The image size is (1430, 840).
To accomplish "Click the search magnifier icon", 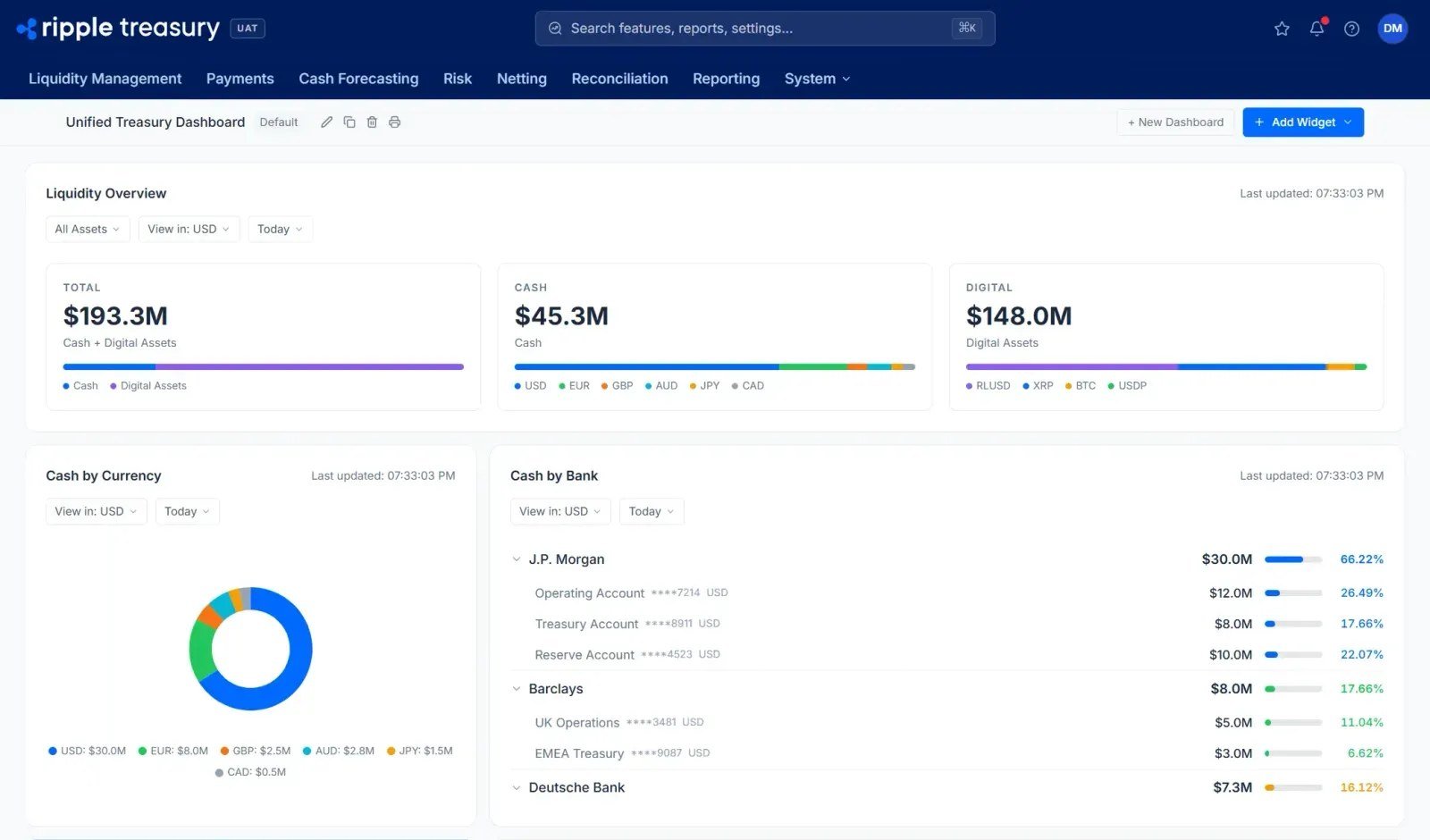I will (555, 29).
